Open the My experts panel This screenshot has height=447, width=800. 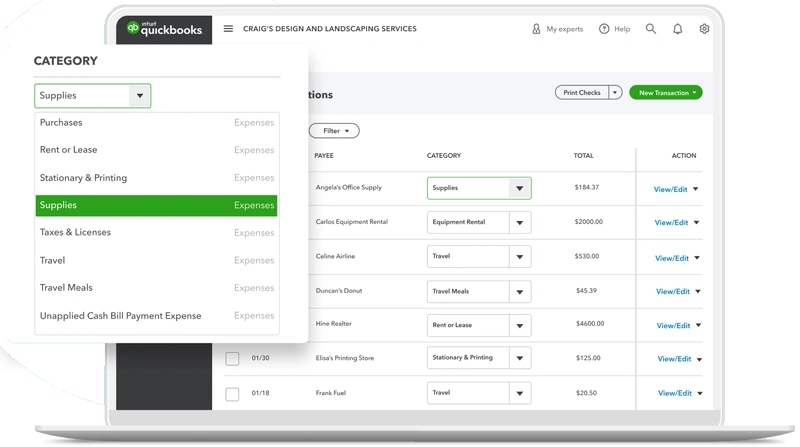[558, 29]
